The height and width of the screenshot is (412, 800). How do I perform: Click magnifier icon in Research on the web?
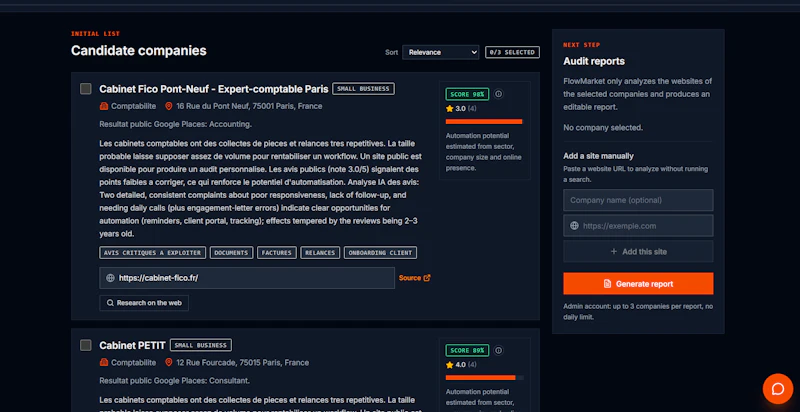point(110,303)
